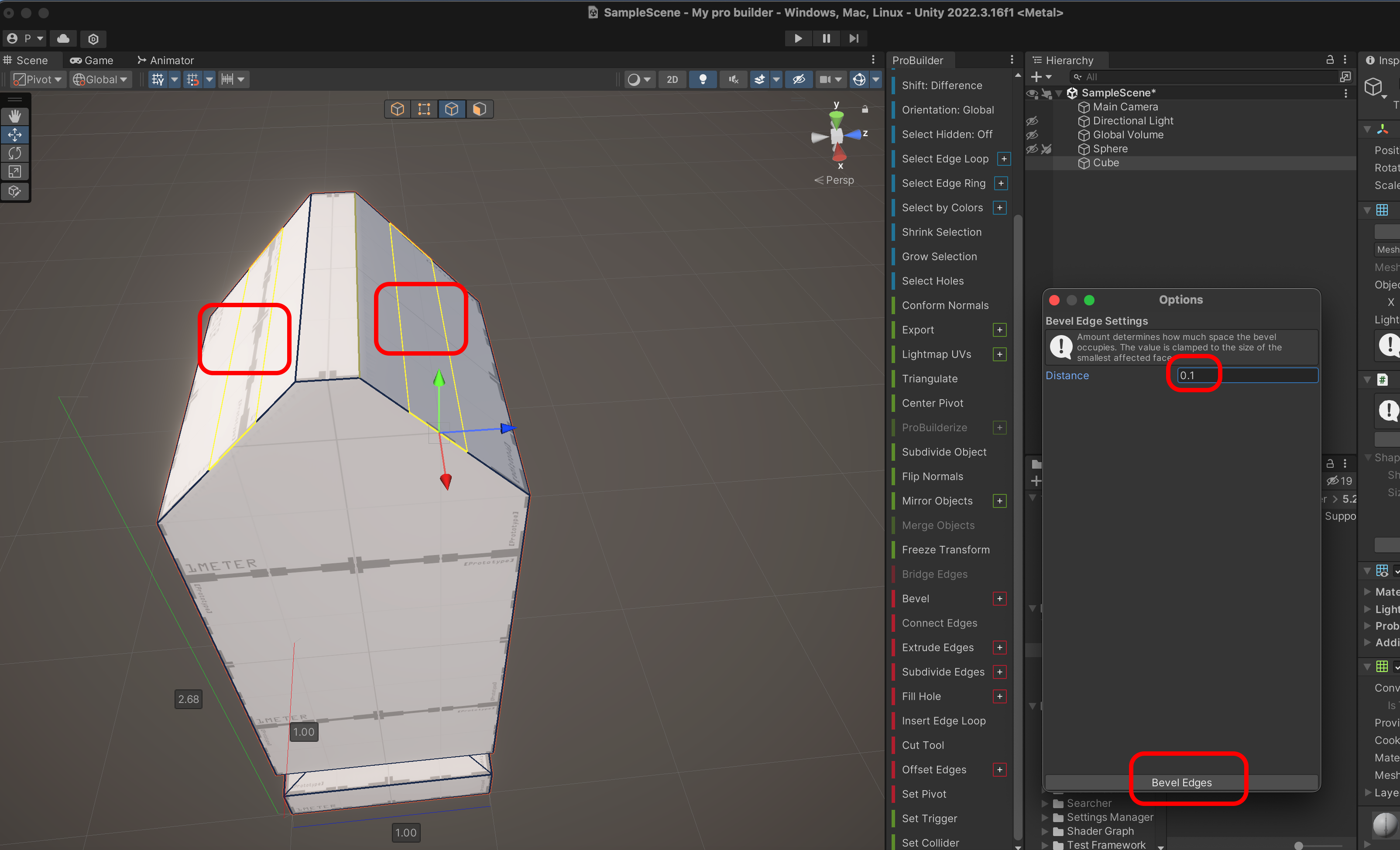The image size is (1400, 850).
Task: Click the Distance input field
Action: 1246,376
